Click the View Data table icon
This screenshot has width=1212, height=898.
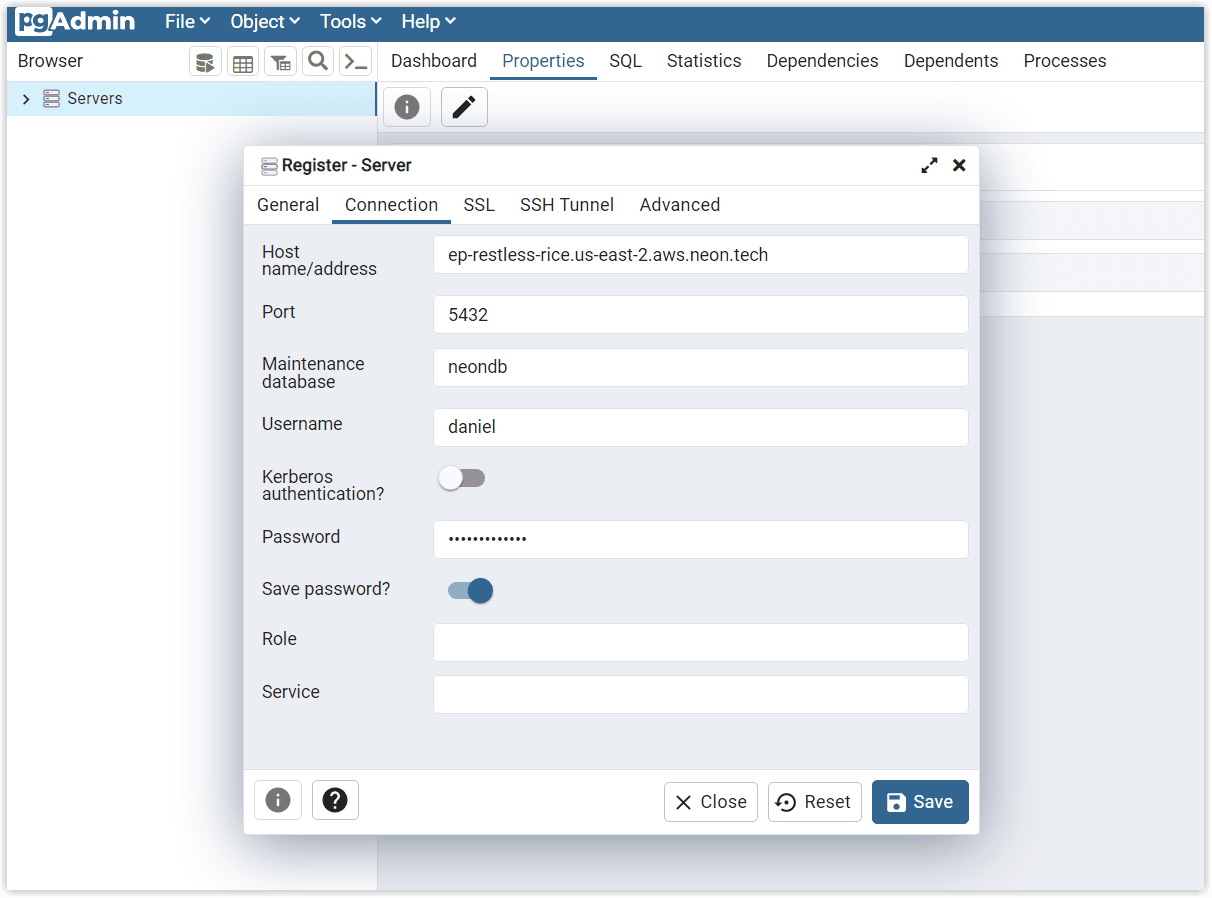coord(242,62)
